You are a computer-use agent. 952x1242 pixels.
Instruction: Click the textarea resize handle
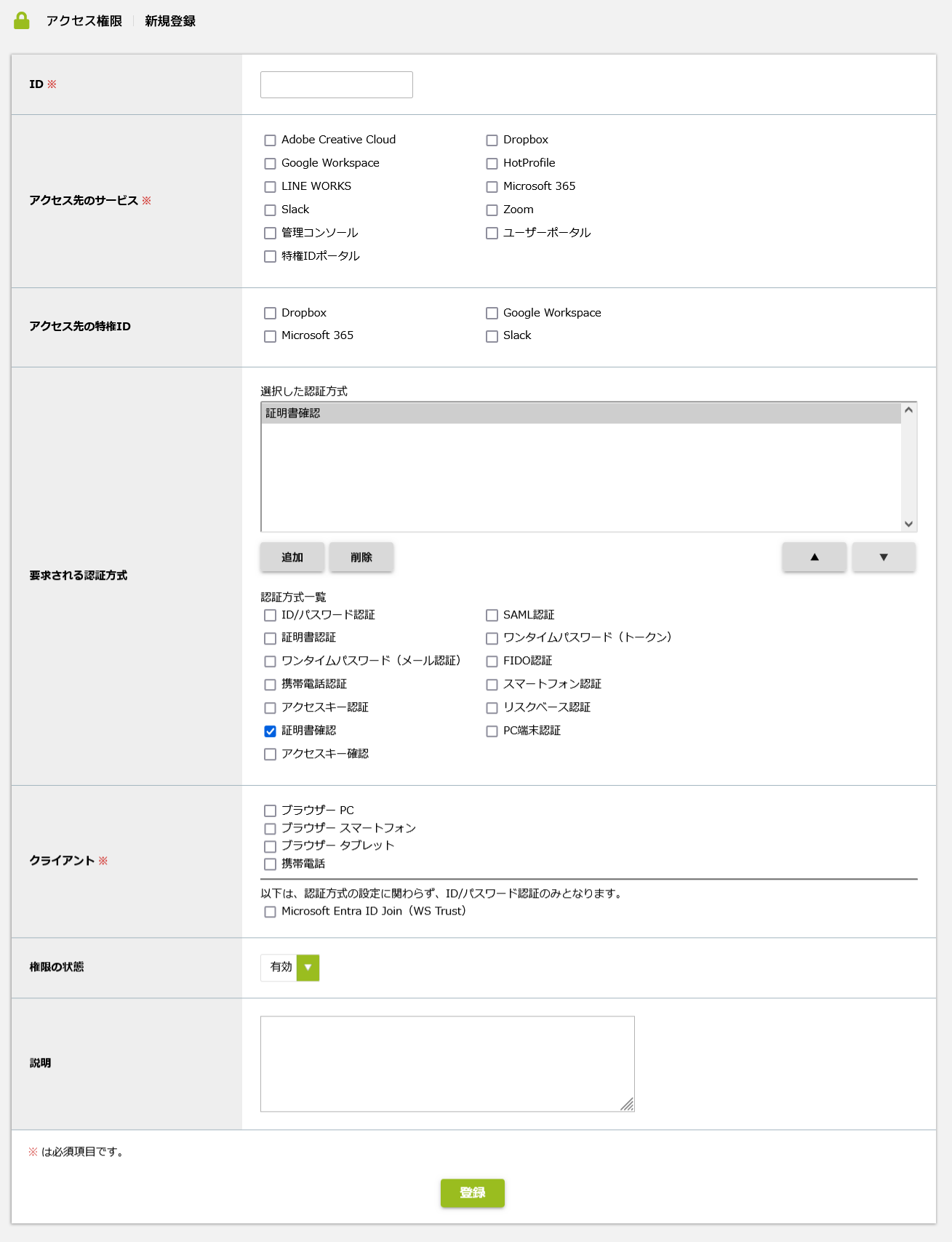tap(628, 1104)
